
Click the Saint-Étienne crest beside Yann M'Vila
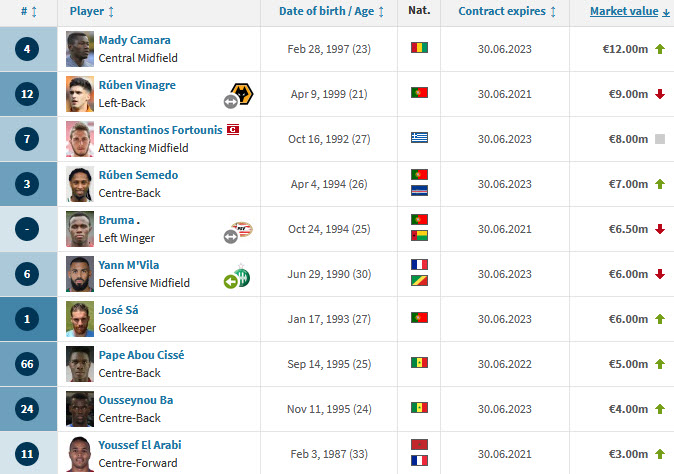pos(242,276)
